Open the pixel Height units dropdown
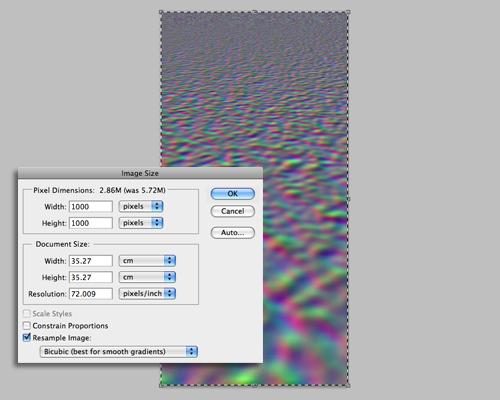The width and height of the screenshot is (500, 400). pos(141,223)
